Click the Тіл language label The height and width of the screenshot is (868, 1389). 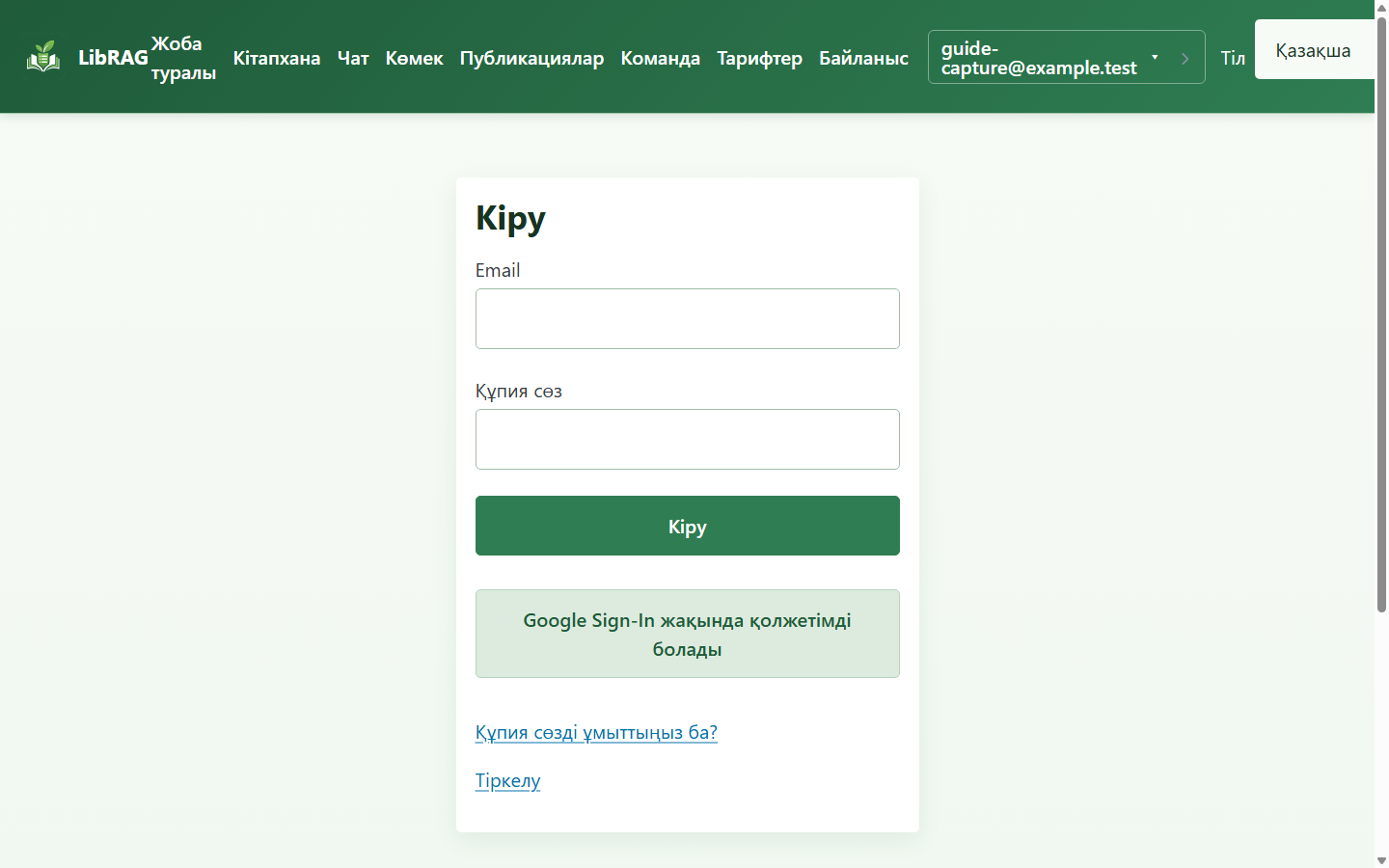(1233, 58)
